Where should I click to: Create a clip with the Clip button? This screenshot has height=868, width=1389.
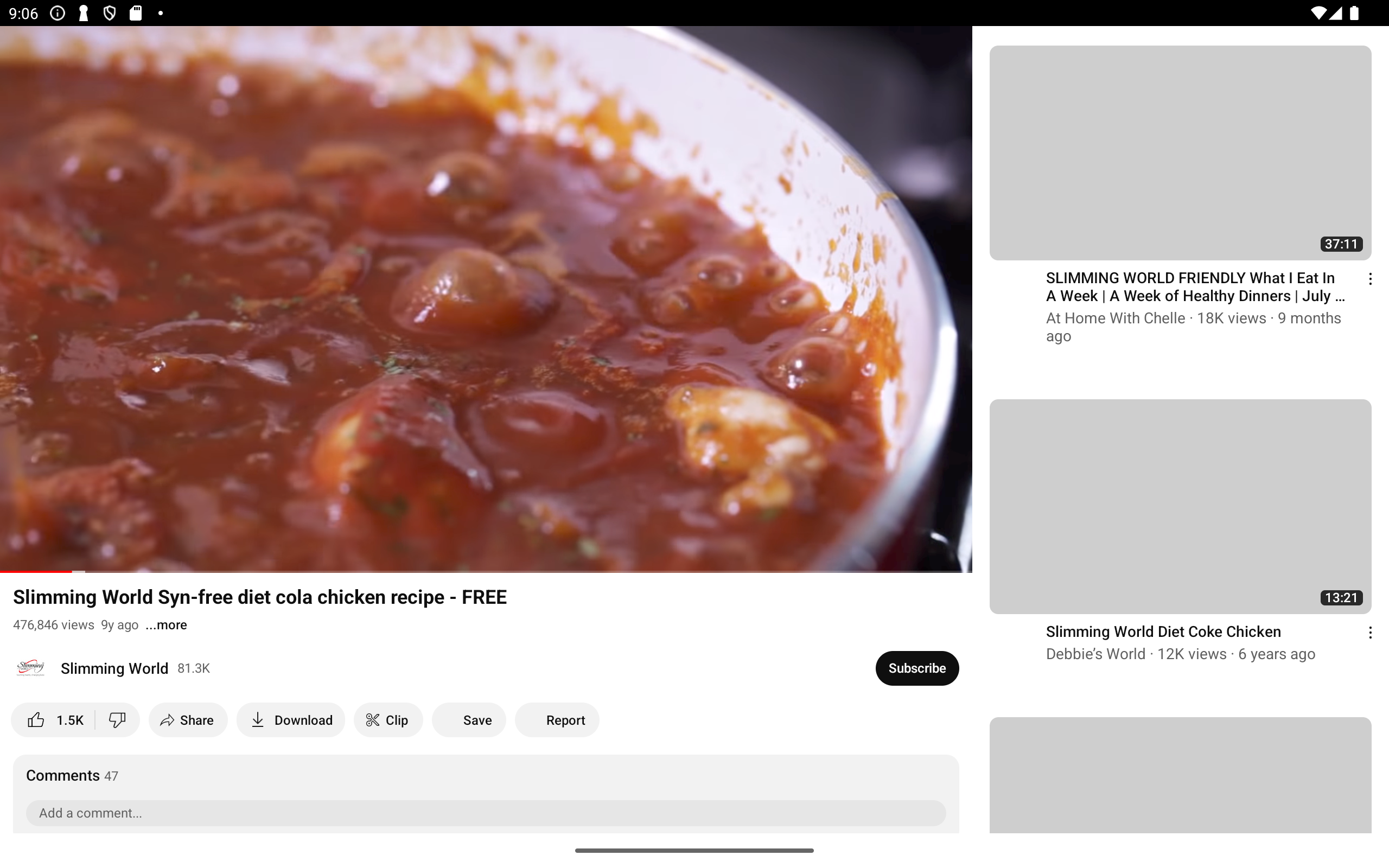pyautogui.click(x=388, y=720)
